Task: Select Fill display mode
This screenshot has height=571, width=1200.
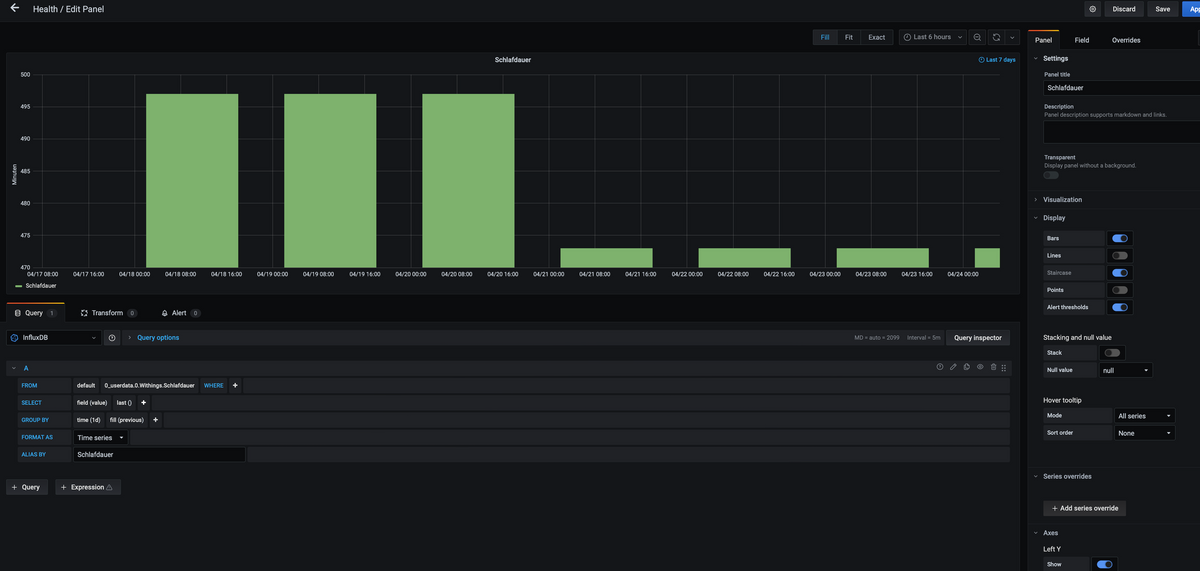Action: click(825, 37)
